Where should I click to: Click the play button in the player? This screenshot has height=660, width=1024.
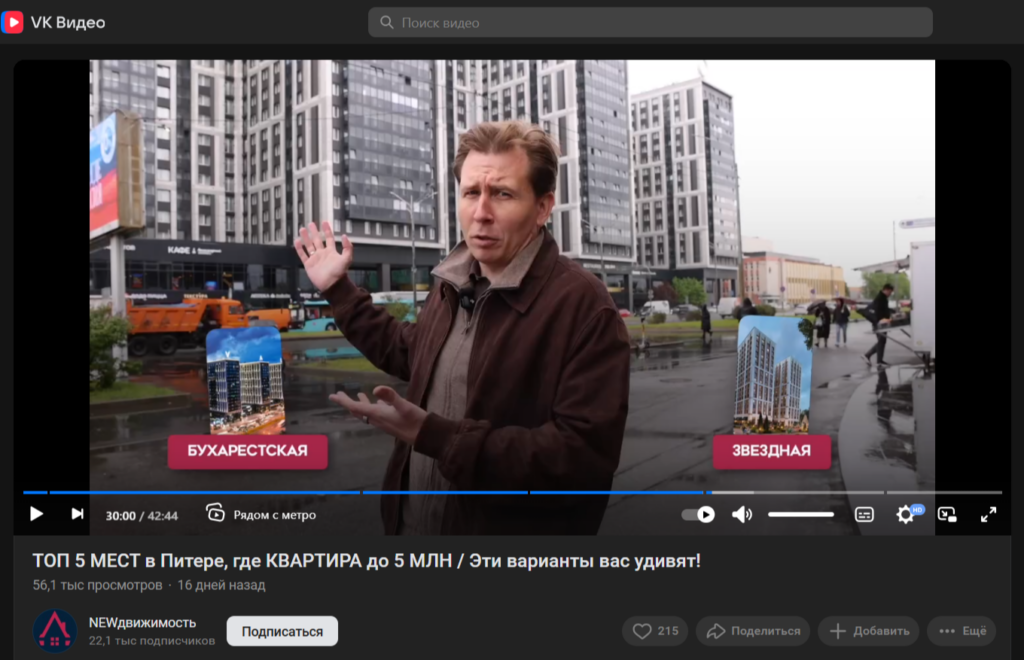click(37, 514)
